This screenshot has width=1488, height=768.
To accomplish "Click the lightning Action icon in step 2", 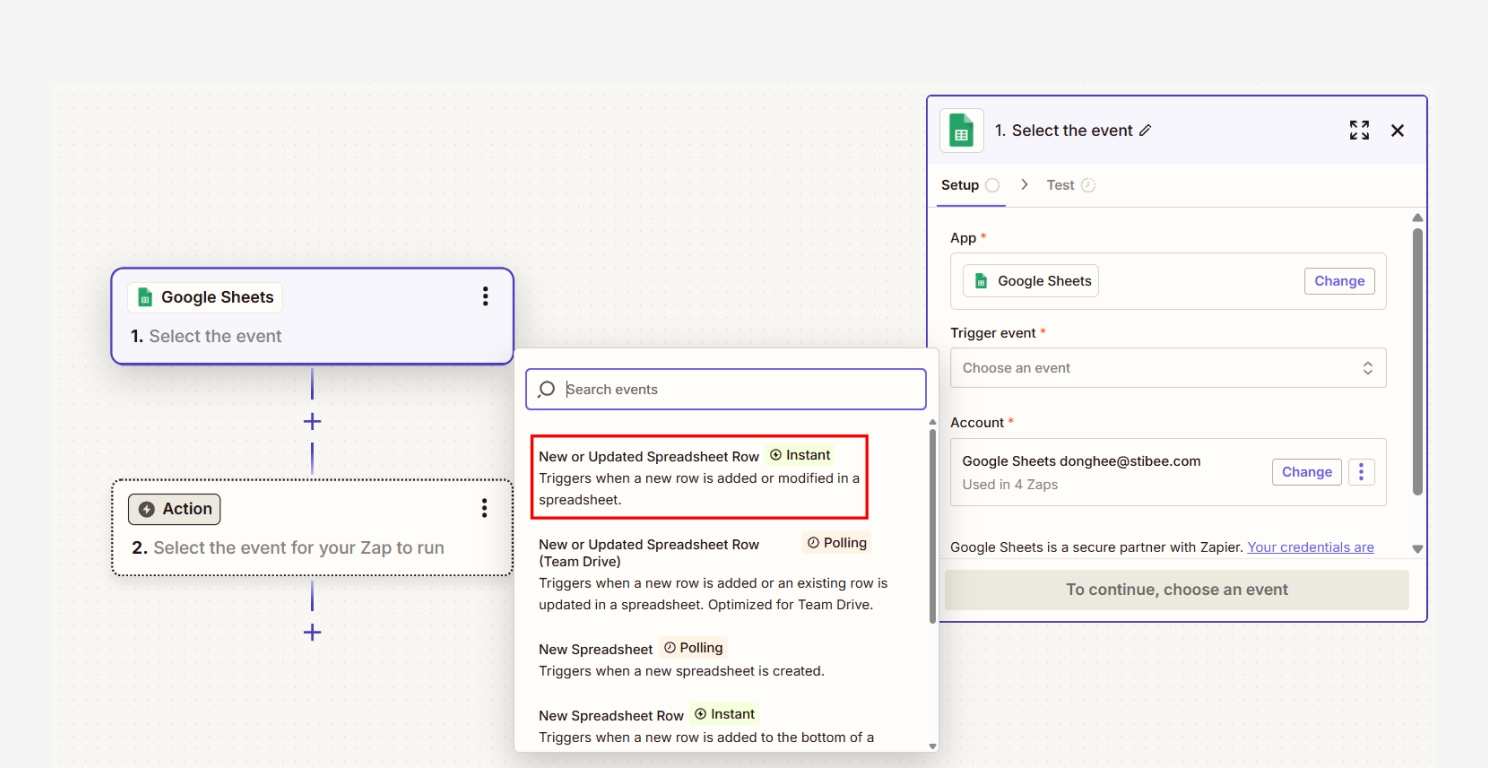I will [147, 509].
